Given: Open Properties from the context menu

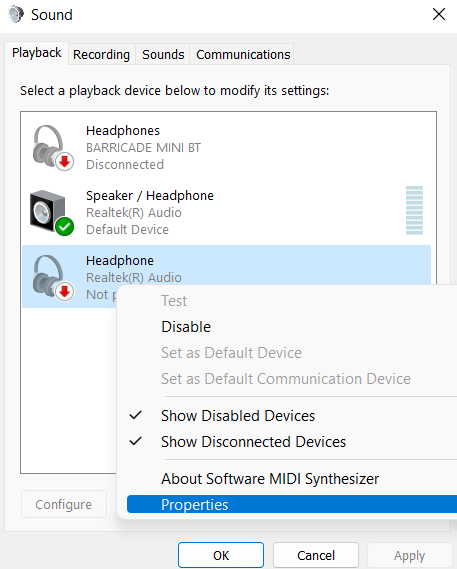Looking at the screenshot, I should (x=292, y=504).
